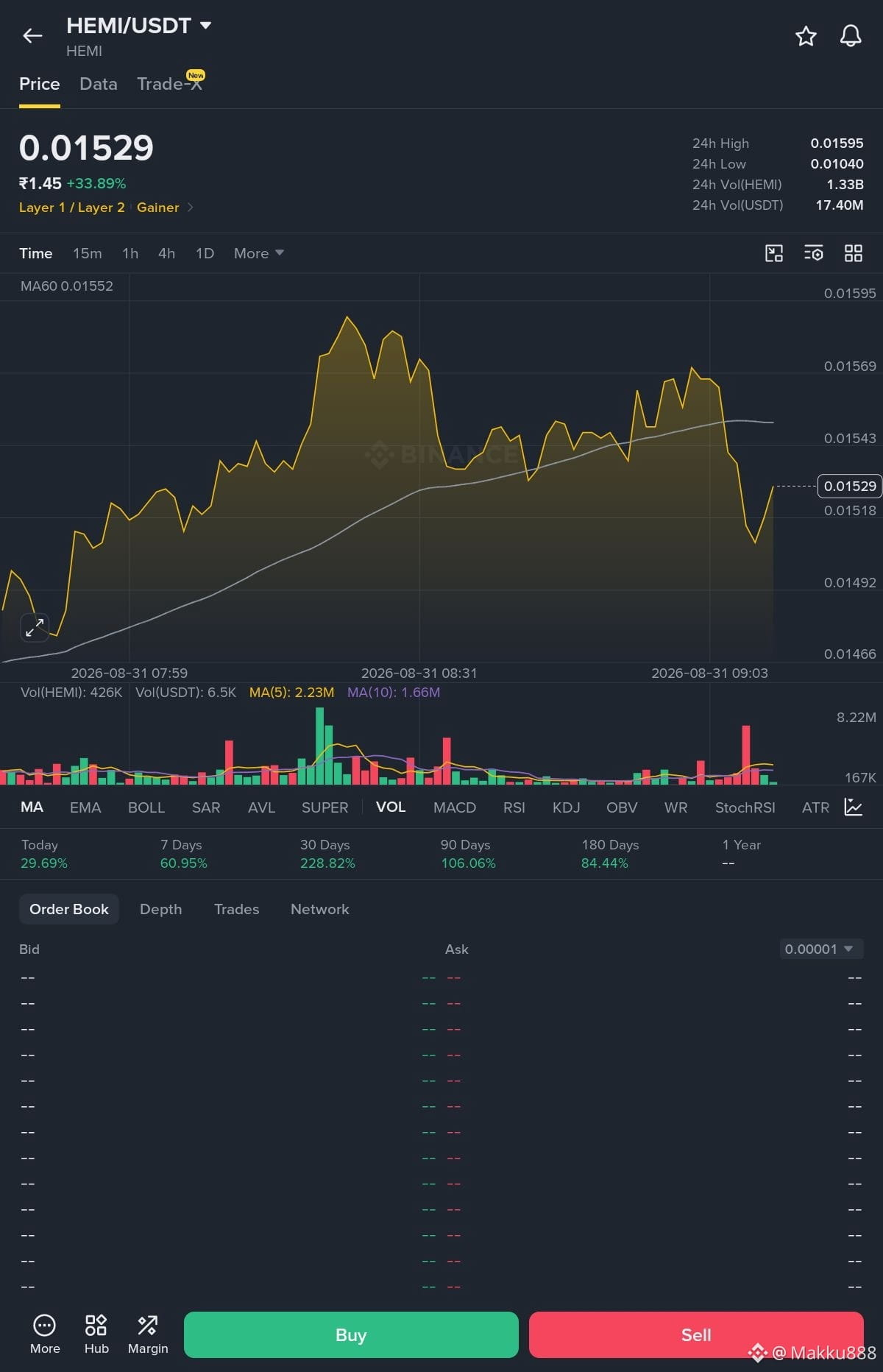Tap the 7 Days 60.95% performance

tap(184, 854)
